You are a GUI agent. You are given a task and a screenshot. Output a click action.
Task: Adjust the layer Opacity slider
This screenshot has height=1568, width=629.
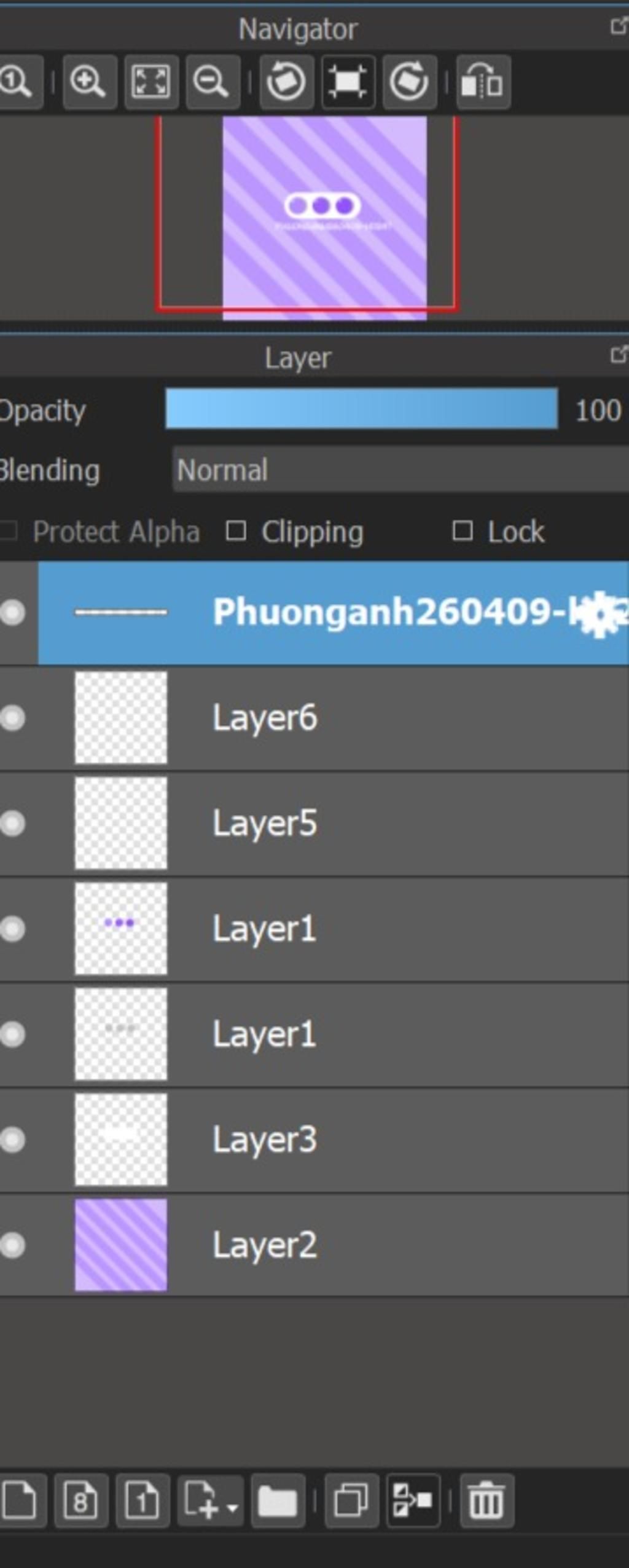click(362, 409)
